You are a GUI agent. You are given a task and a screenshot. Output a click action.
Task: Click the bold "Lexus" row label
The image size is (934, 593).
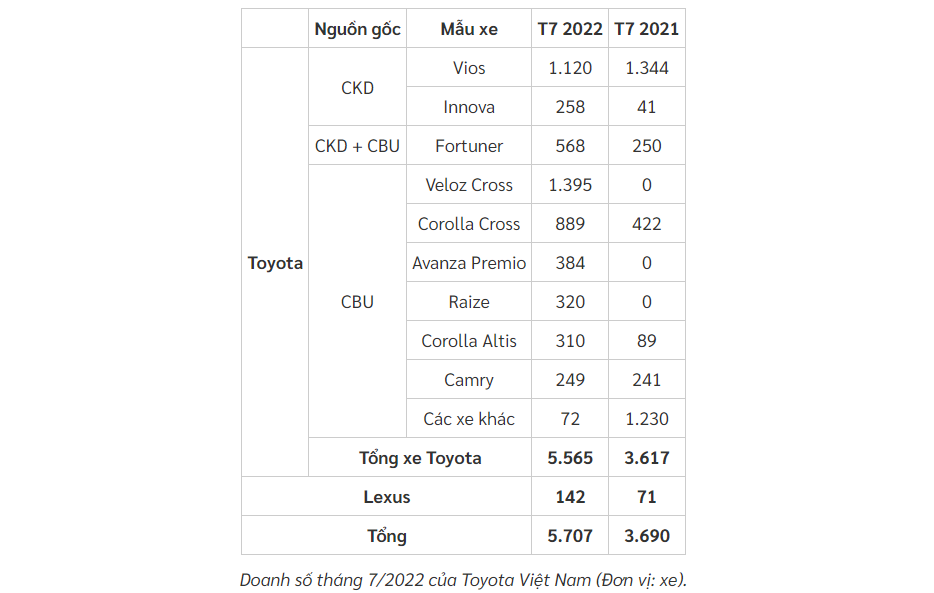[386, 497]
